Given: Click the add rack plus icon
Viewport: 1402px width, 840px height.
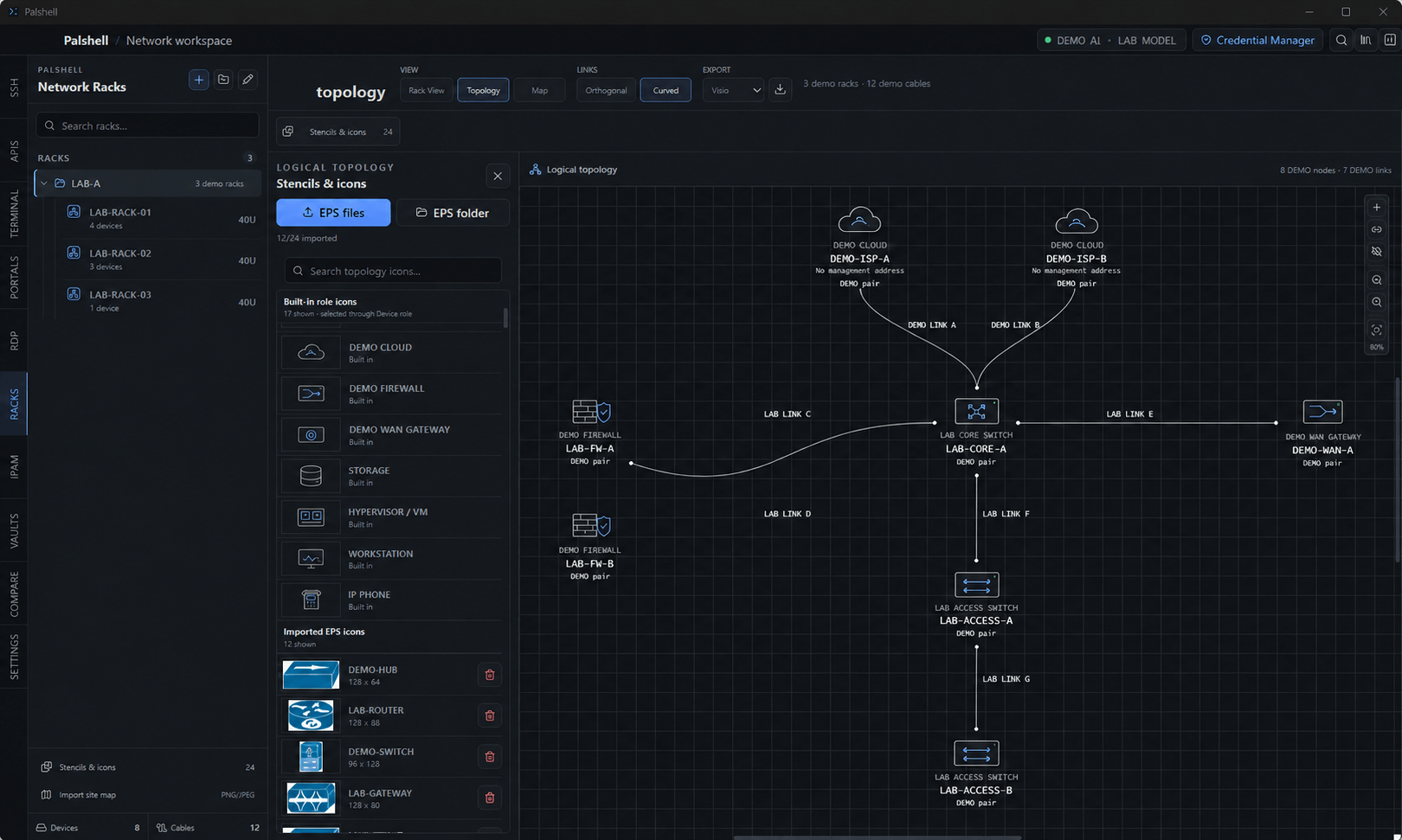Looking at the screenshot, I should point(199,80).
